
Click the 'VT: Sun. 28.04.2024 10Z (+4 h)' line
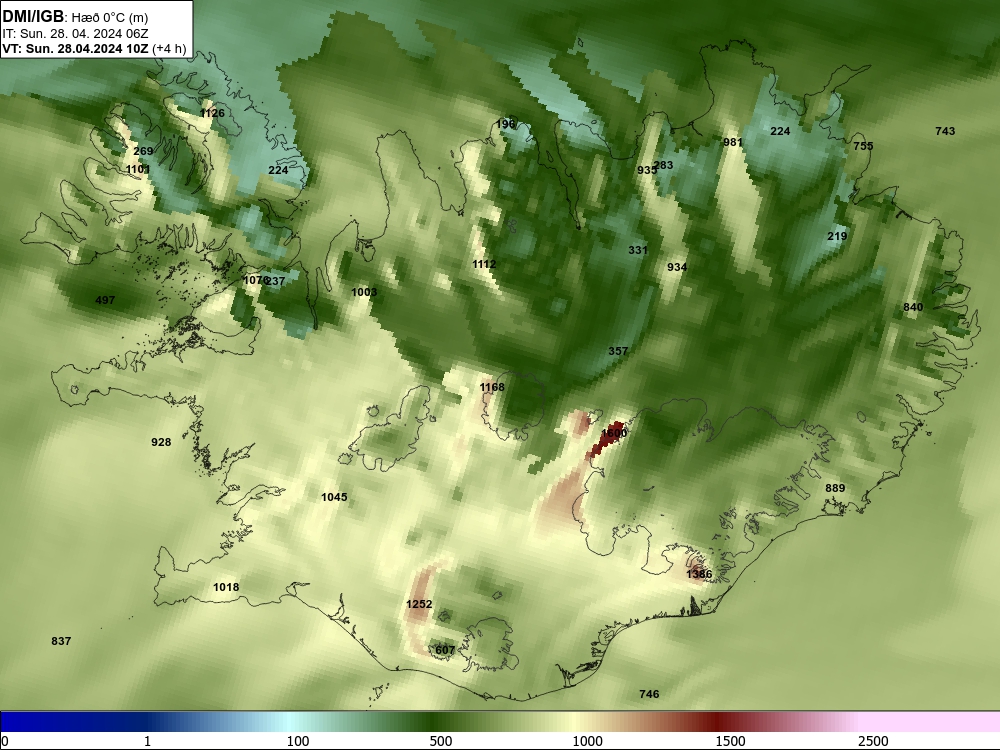[94, 49]
